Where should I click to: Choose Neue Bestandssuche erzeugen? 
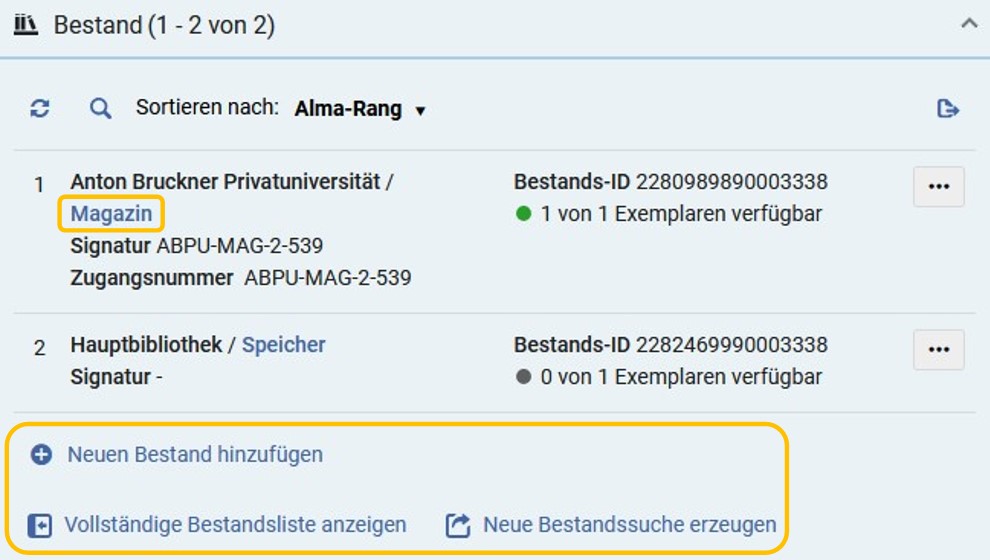[629, 525]
